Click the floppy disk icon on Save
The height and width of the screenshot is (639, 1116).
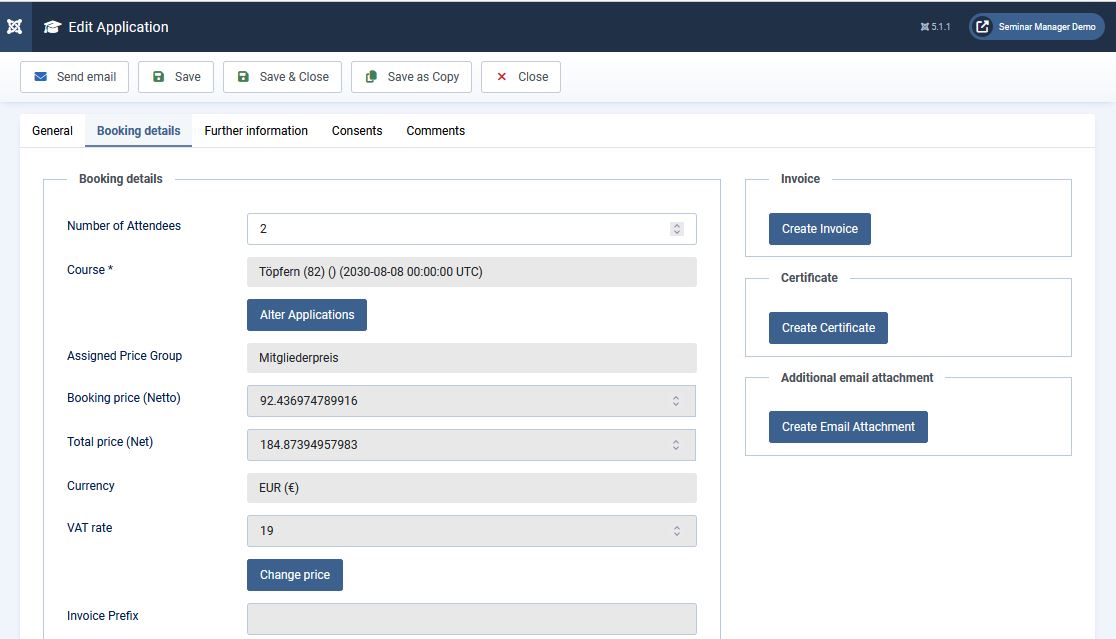point(159,77)
